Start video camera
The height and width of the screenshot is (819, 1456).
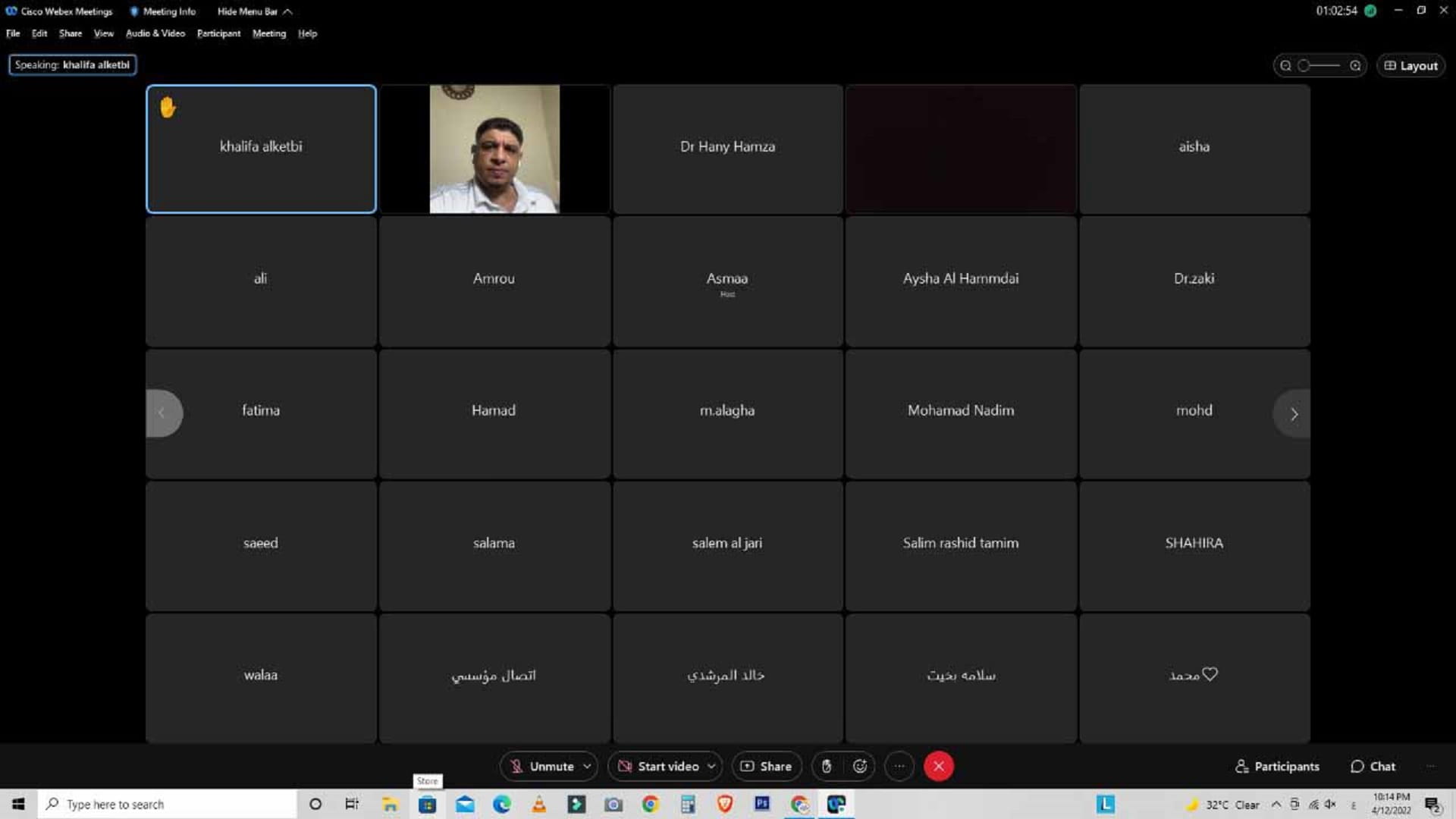658,767
